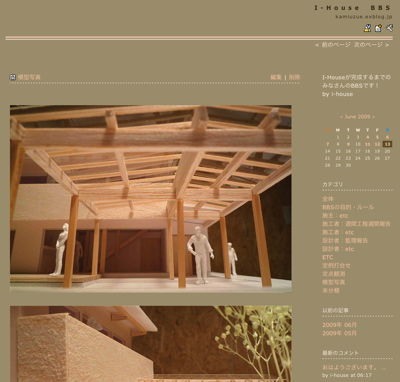The height and width of the screenshot is (382, 400).
Task: Click the second model photo with plant
Action: pos(151,344)
